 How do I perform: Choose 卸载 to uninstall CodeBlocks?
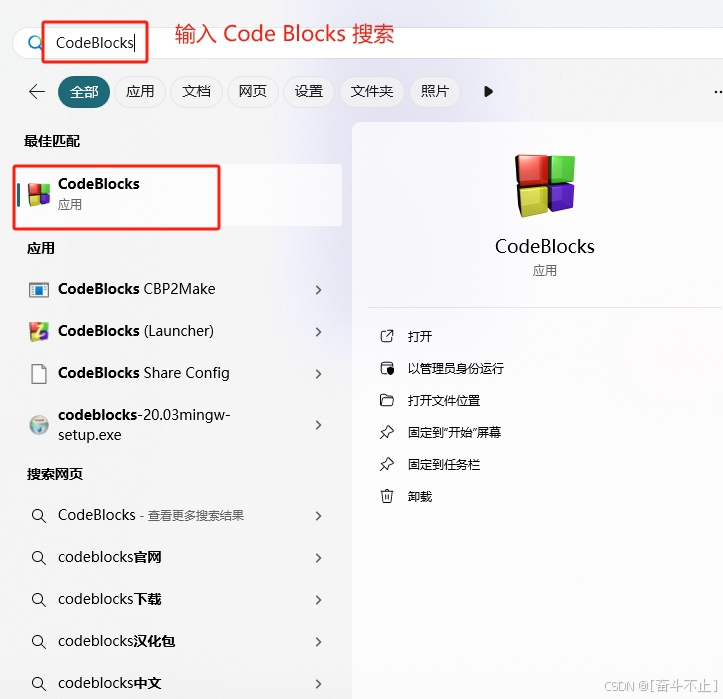point(420,497)
